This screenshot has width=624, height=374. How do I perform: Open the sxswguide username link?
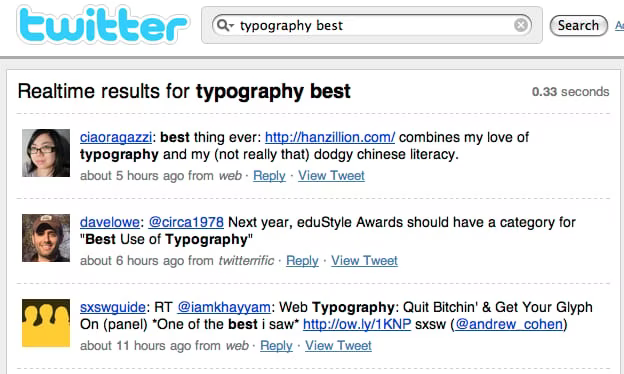pos(113,307)
